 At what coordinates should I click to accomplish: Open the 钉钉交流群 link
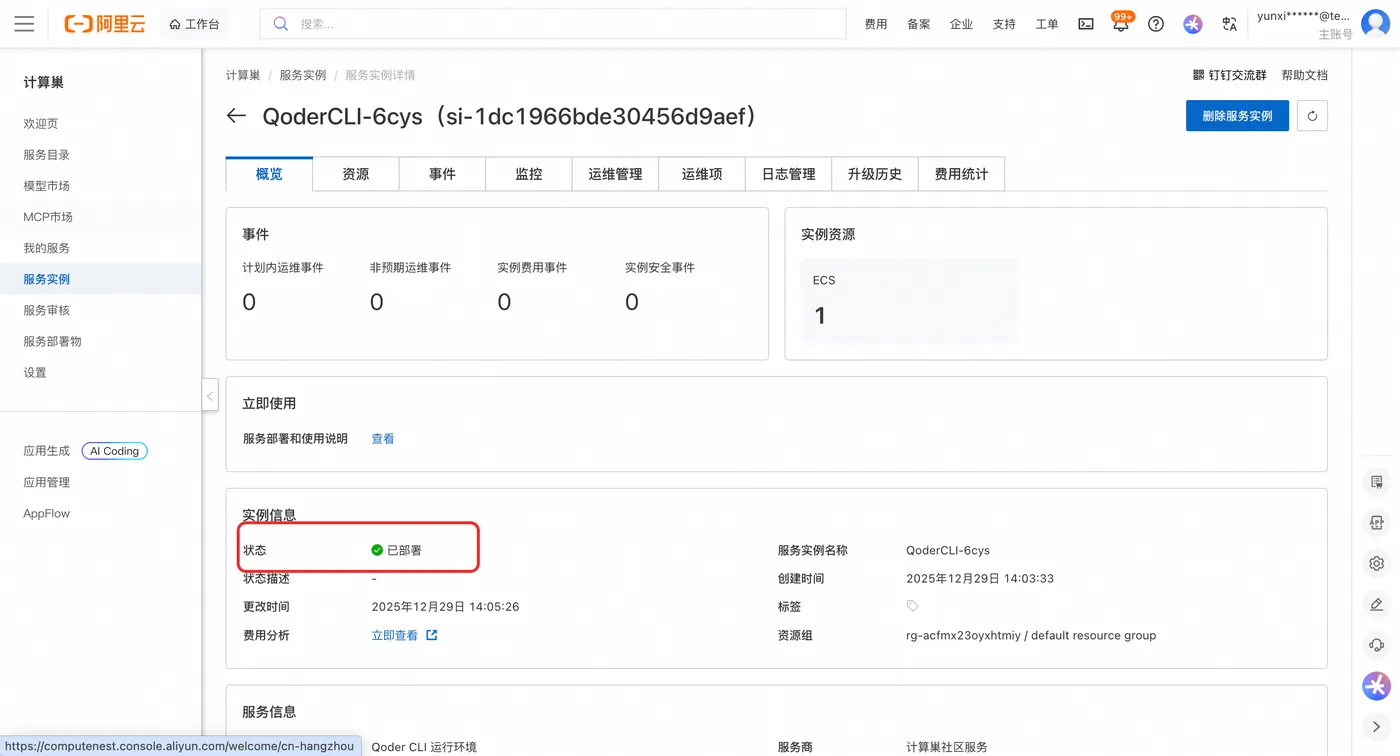(x=1237, y=75)
